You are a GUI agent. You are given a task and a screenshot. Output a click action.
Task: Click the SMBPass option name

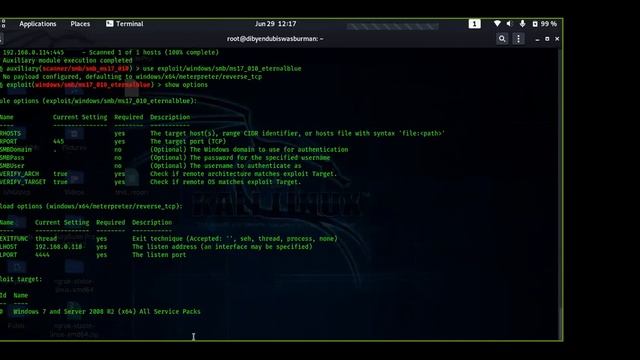point(12,158)
